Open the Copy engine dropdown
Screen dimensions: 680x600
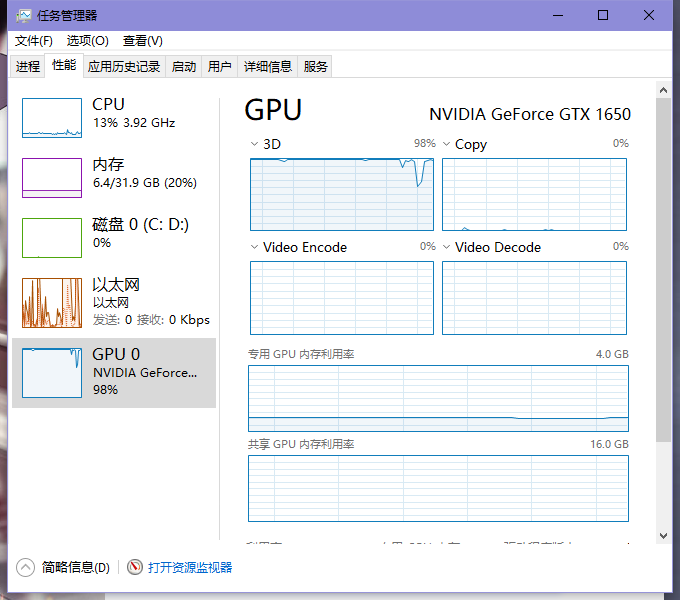coord(447,144)
